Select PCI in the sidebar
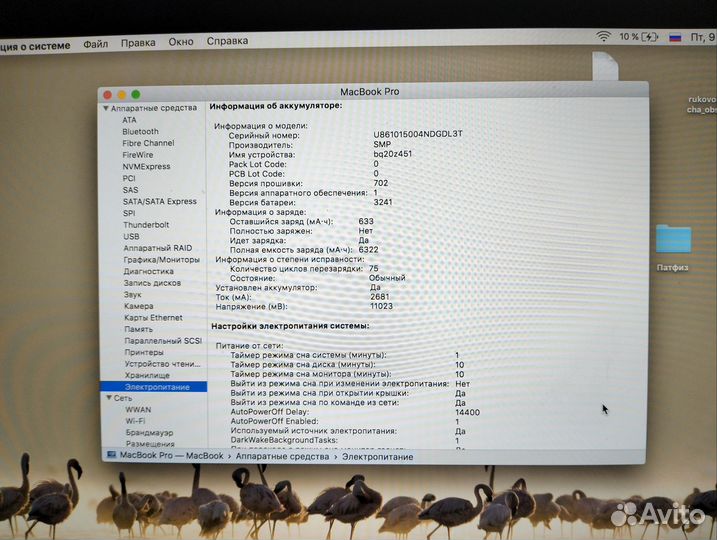The image size is (717, 540). click(129, 178)
